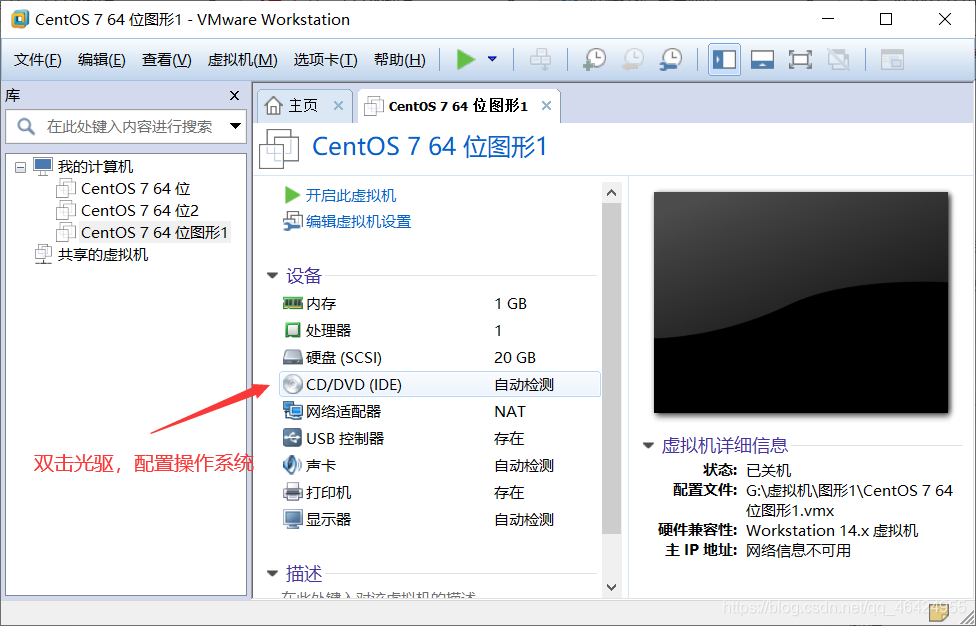Click the 编辑虚拟机设置 link
The height and width of the screenshot is (626, 976).
(x=359, y=222)
